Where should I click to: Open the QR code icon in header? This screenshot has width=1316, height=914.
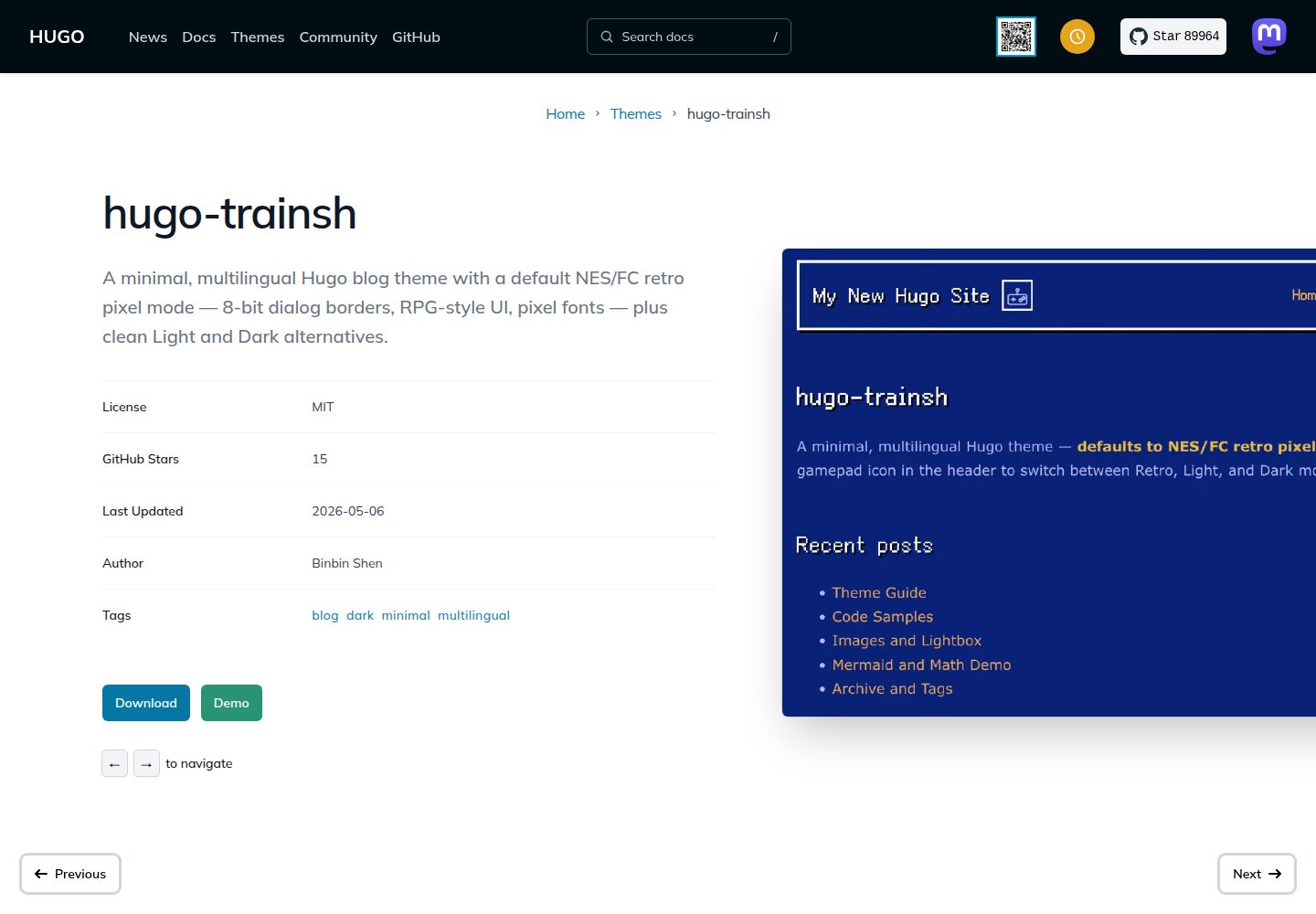[1016, 37]
